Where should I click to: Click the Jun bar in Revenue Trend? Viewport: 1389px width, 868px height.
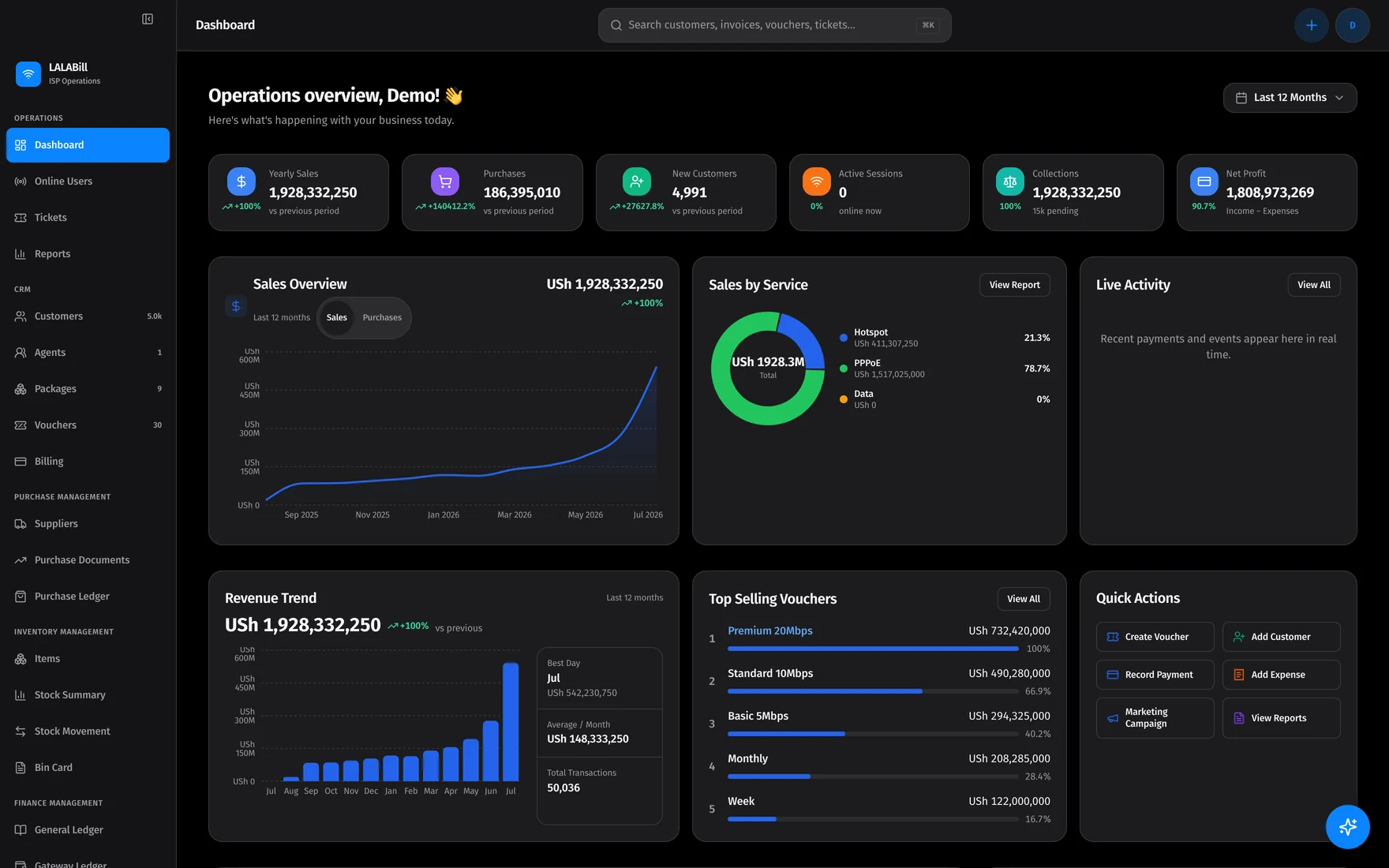point(491,751)
